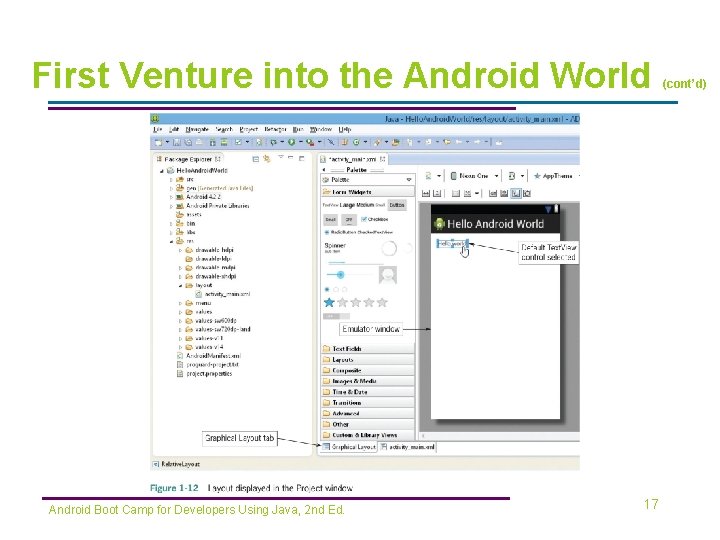The width and height of the screenshot is (720, 540).
Task: Open the Help menu
Action: tap(345, 129)
